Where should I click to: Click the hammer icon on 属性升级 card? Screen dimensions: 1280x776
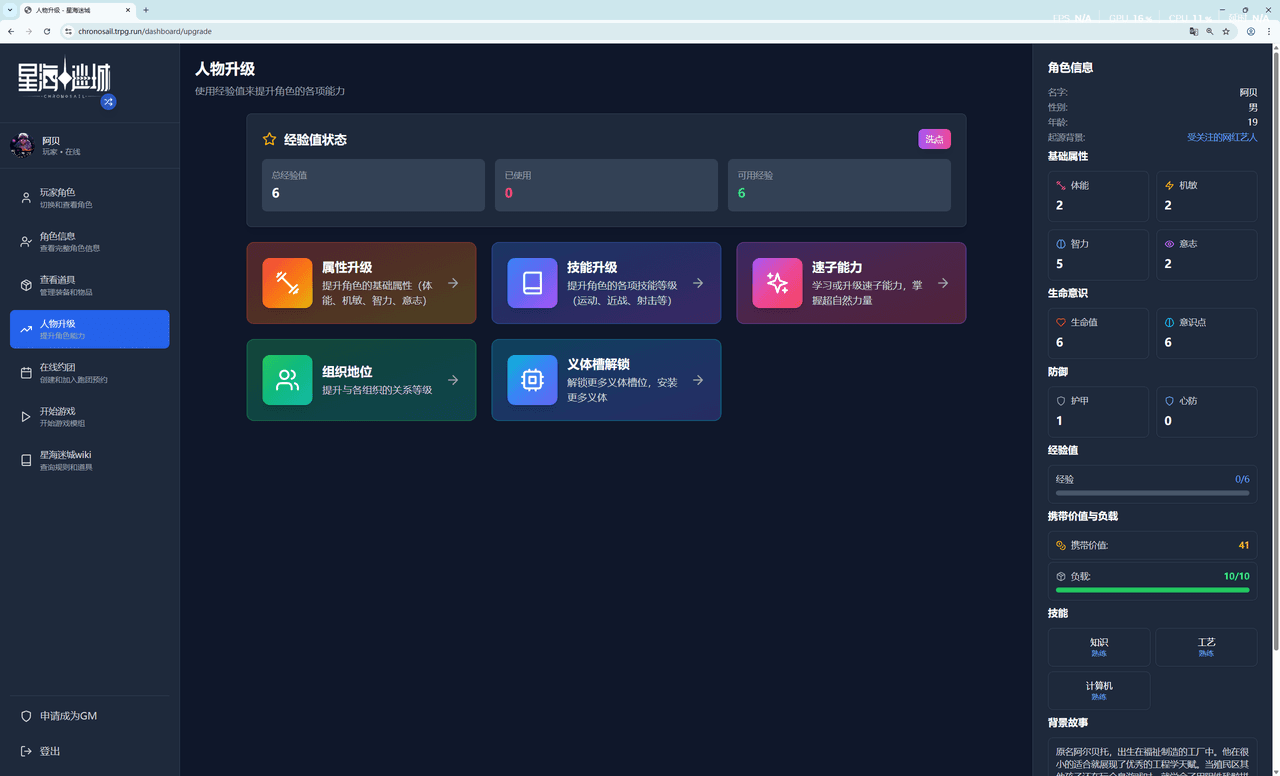click(287, 283)
